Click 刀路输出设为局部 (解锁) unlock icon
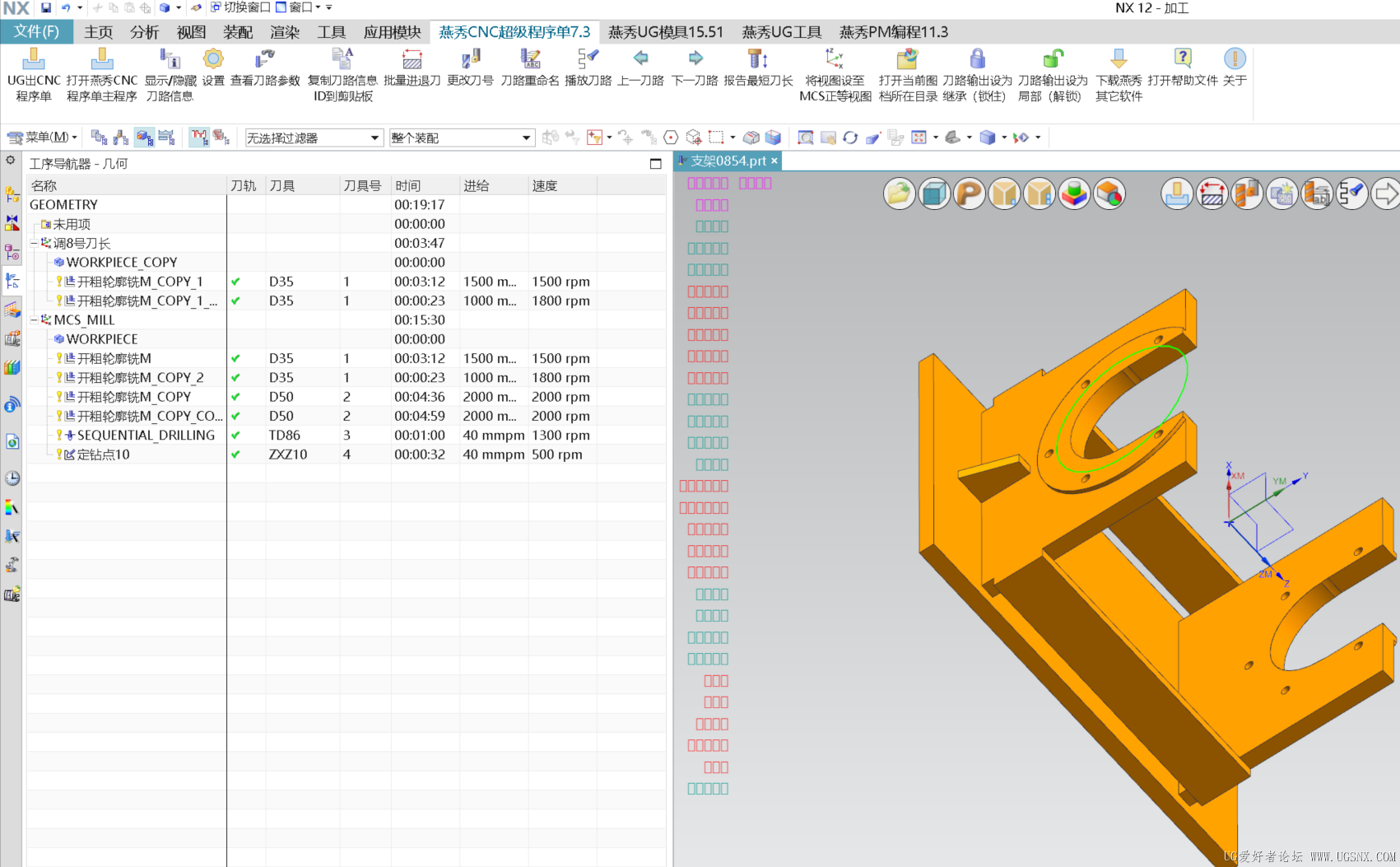1400x867 pixels. [1053, 59]
